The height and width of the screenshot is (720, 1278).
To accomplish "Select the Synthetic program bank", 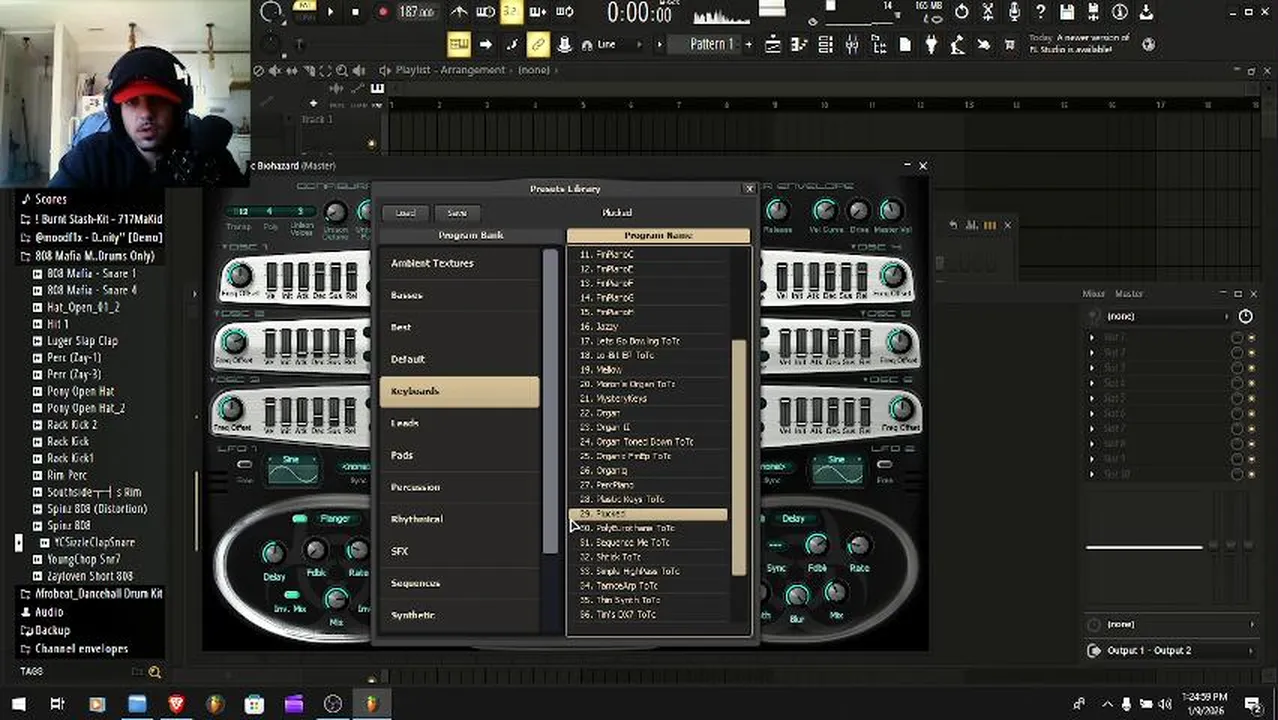I will click(459, 615).
